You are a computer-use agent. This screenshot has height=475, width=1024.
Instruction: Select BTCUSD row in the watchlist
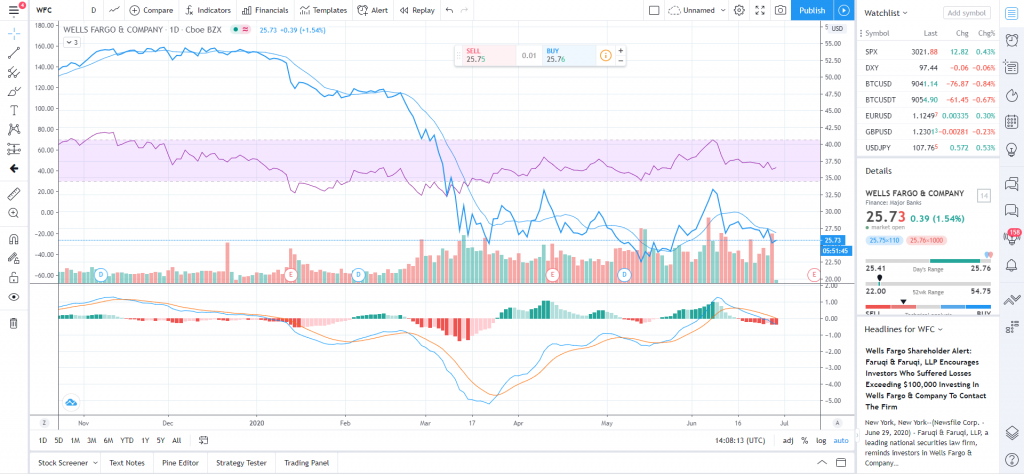pos(927,83)
